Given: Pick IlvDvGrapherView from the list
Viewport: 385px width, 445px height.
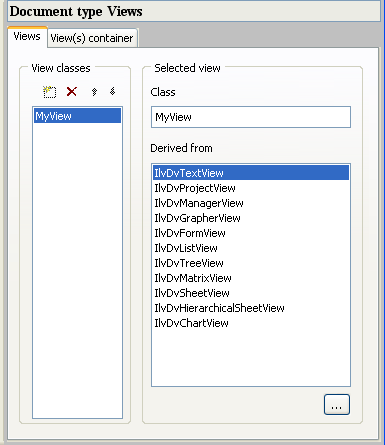Looking at the screenshot, I should 251,218.
